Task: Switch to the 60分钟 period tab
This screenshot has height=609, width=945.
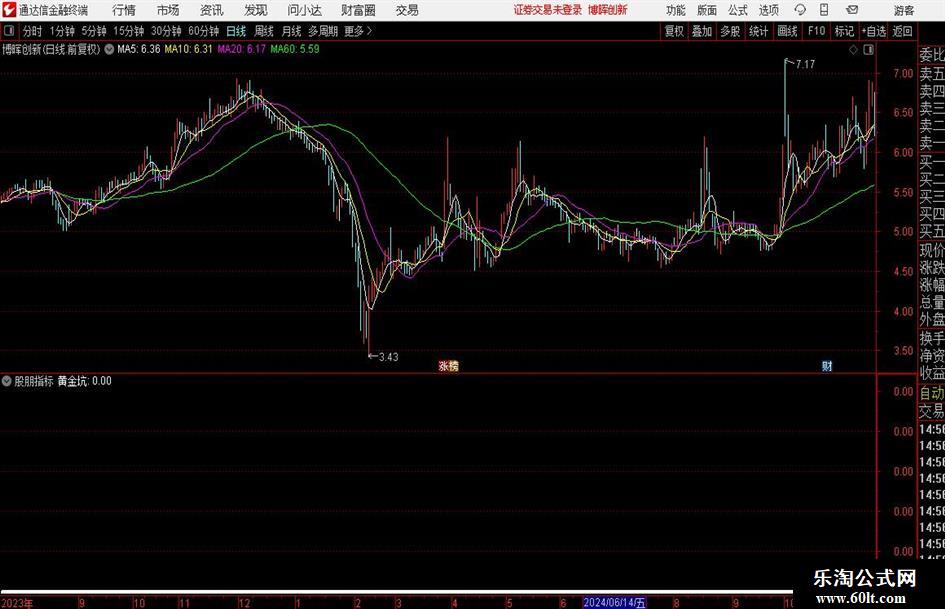Action: point(204,31)
